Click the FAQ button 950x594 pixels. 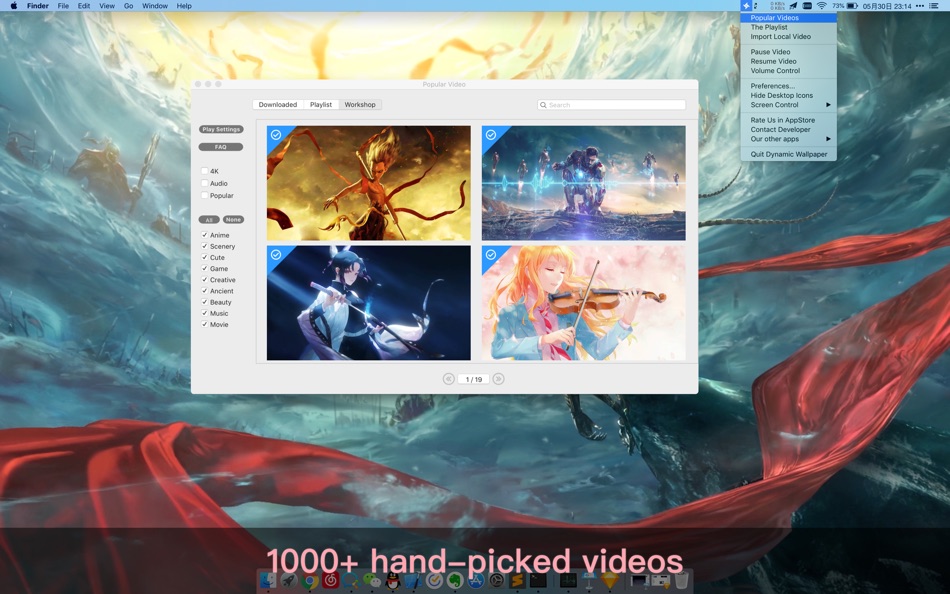[x=221, y=147]
